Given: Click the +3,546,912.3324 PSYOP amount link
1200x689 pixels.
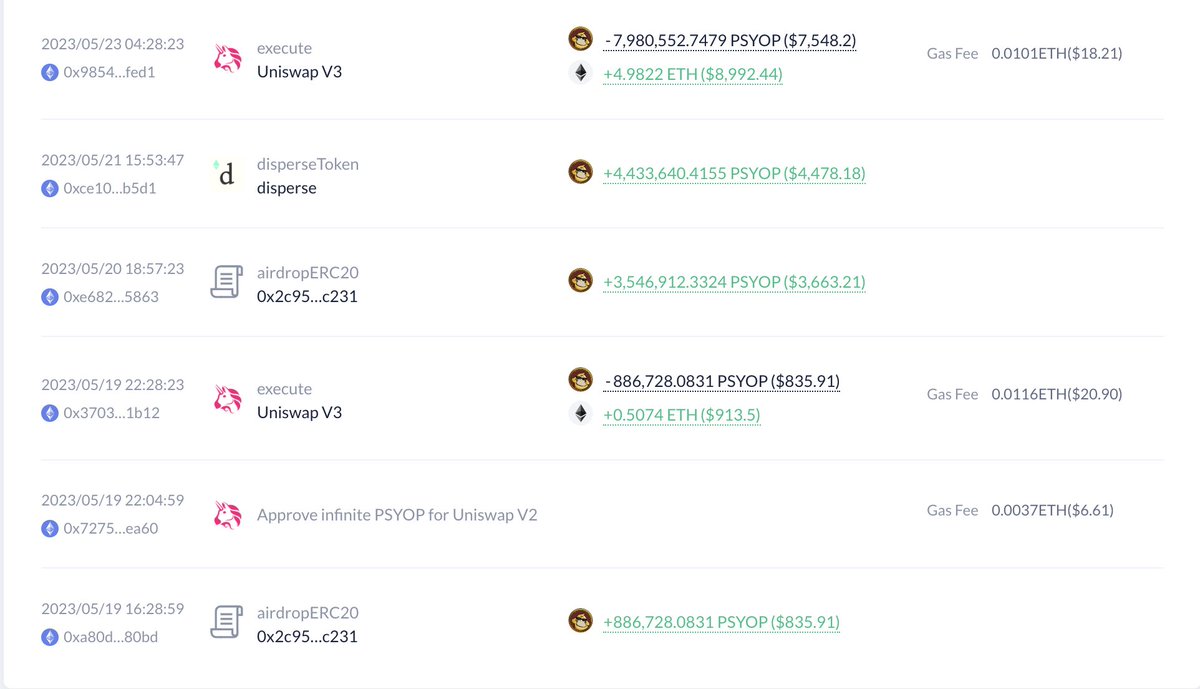Looking at the screenshot, I should 734,282.
